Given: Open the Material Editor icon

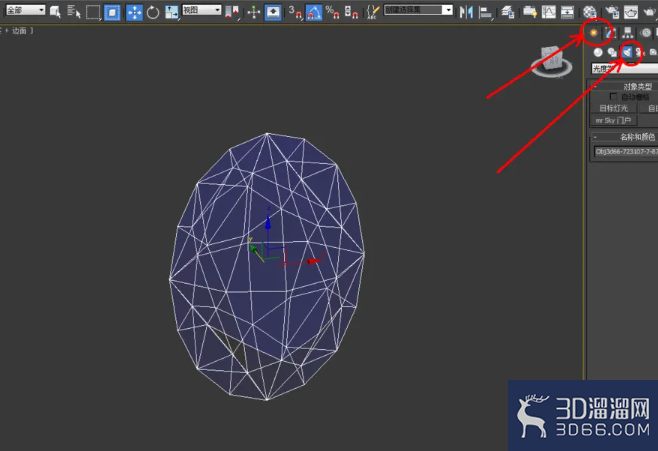Looking at the screenshot, I should [x=590, y=12].
